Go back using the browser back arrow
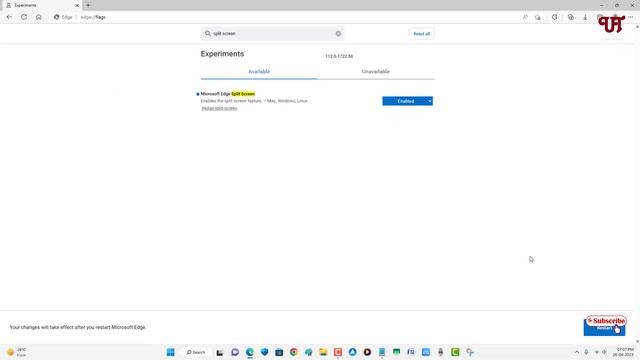This screenshot has width=640, height=360. pos(9,17)
